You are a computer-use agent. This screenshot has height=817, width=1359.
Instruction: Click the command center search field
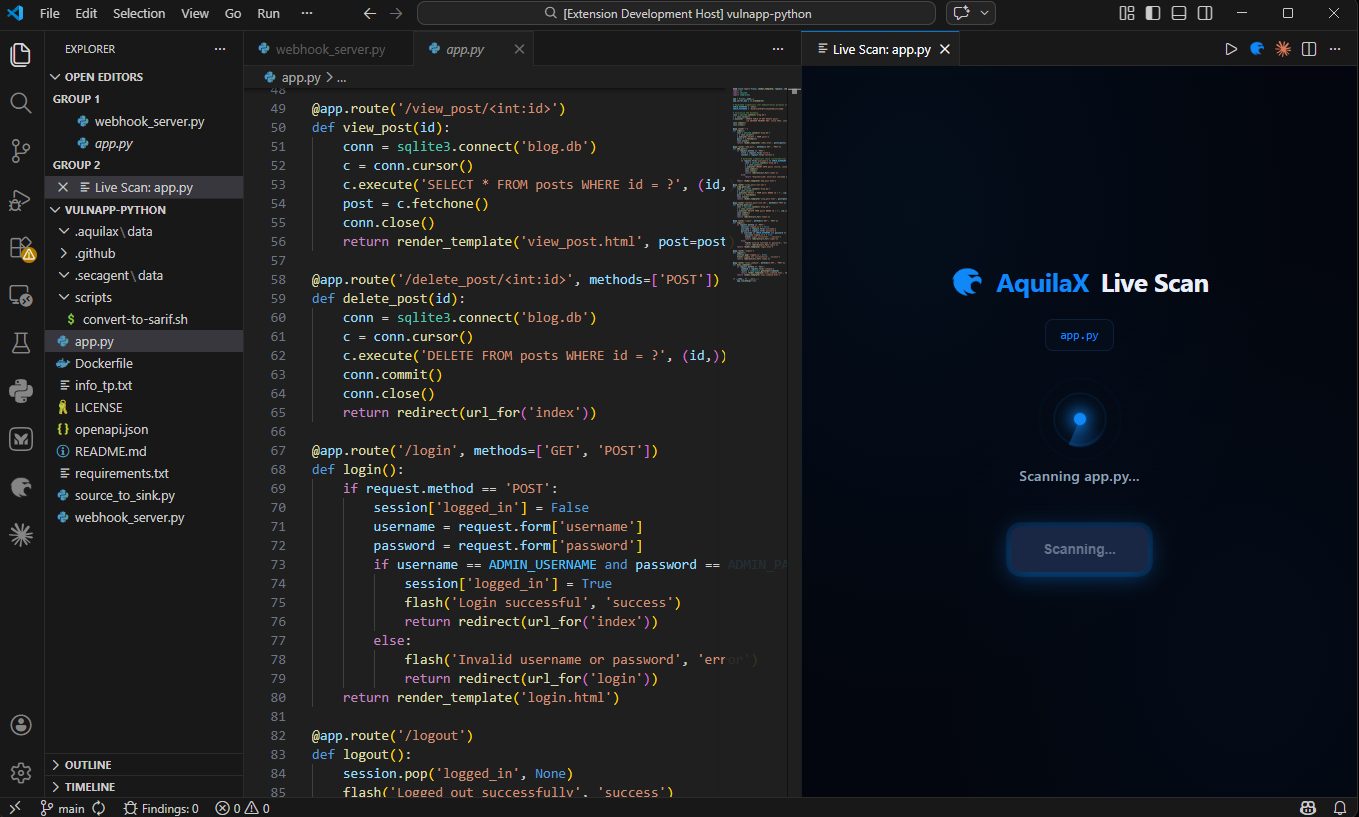676,13
